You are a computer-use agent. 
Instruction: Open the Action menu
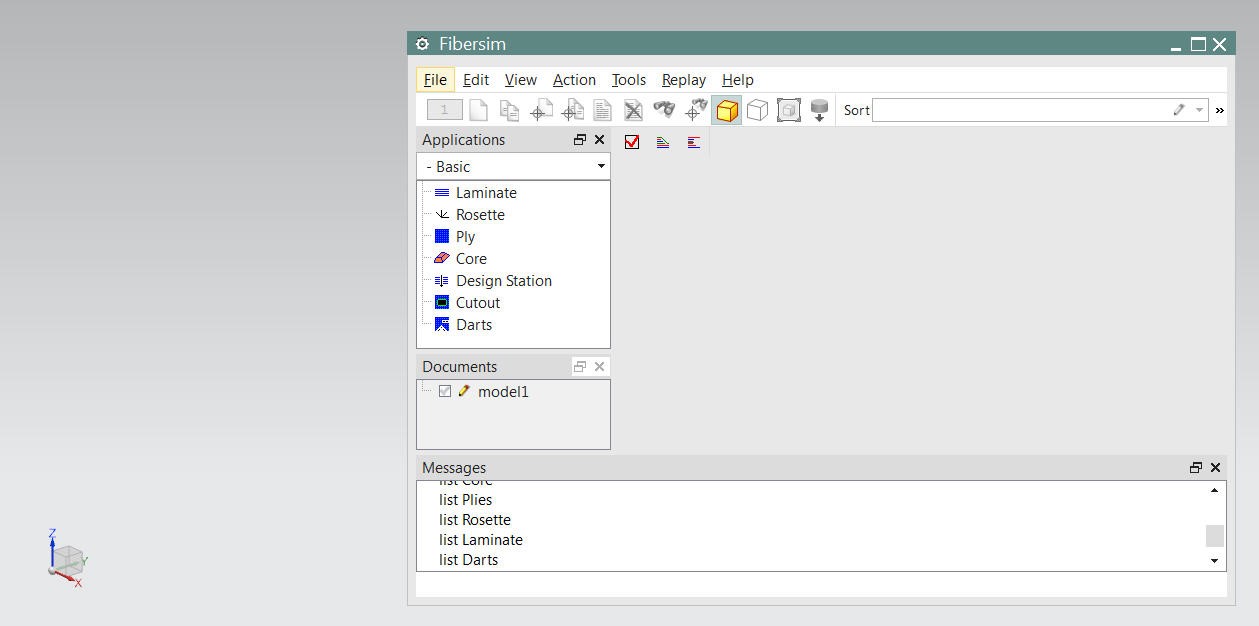(x=574, y=80)
